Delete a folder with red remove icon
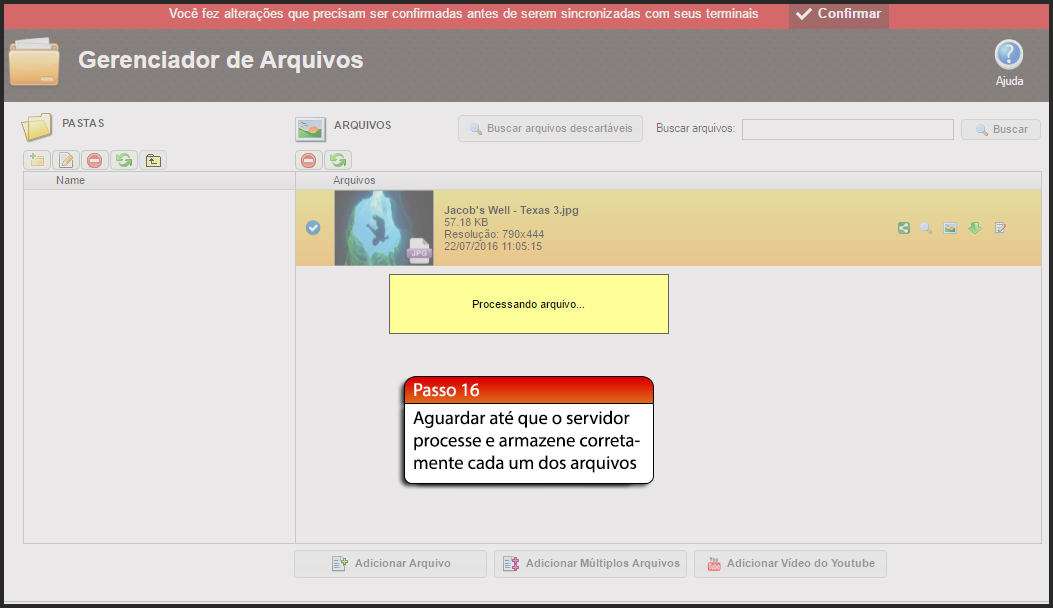Screen dimensions: 1053x608 94,160
